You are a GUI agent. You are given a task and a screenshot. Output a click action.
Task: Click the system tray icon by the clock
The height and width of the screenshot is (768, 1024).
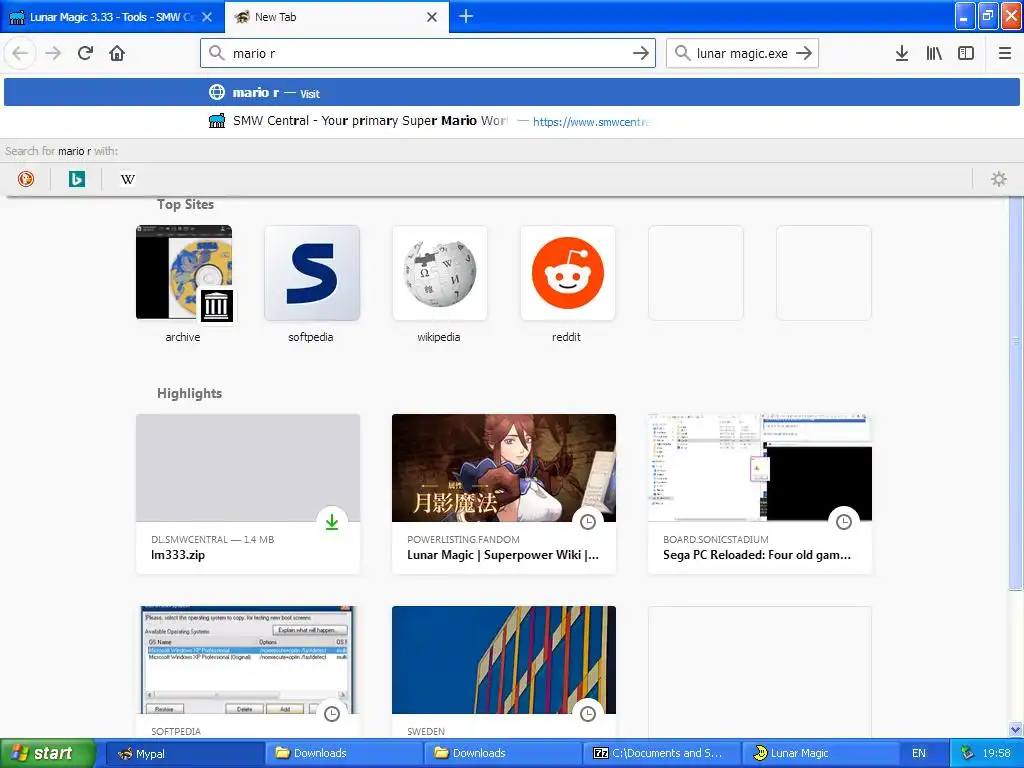point(967,753)
